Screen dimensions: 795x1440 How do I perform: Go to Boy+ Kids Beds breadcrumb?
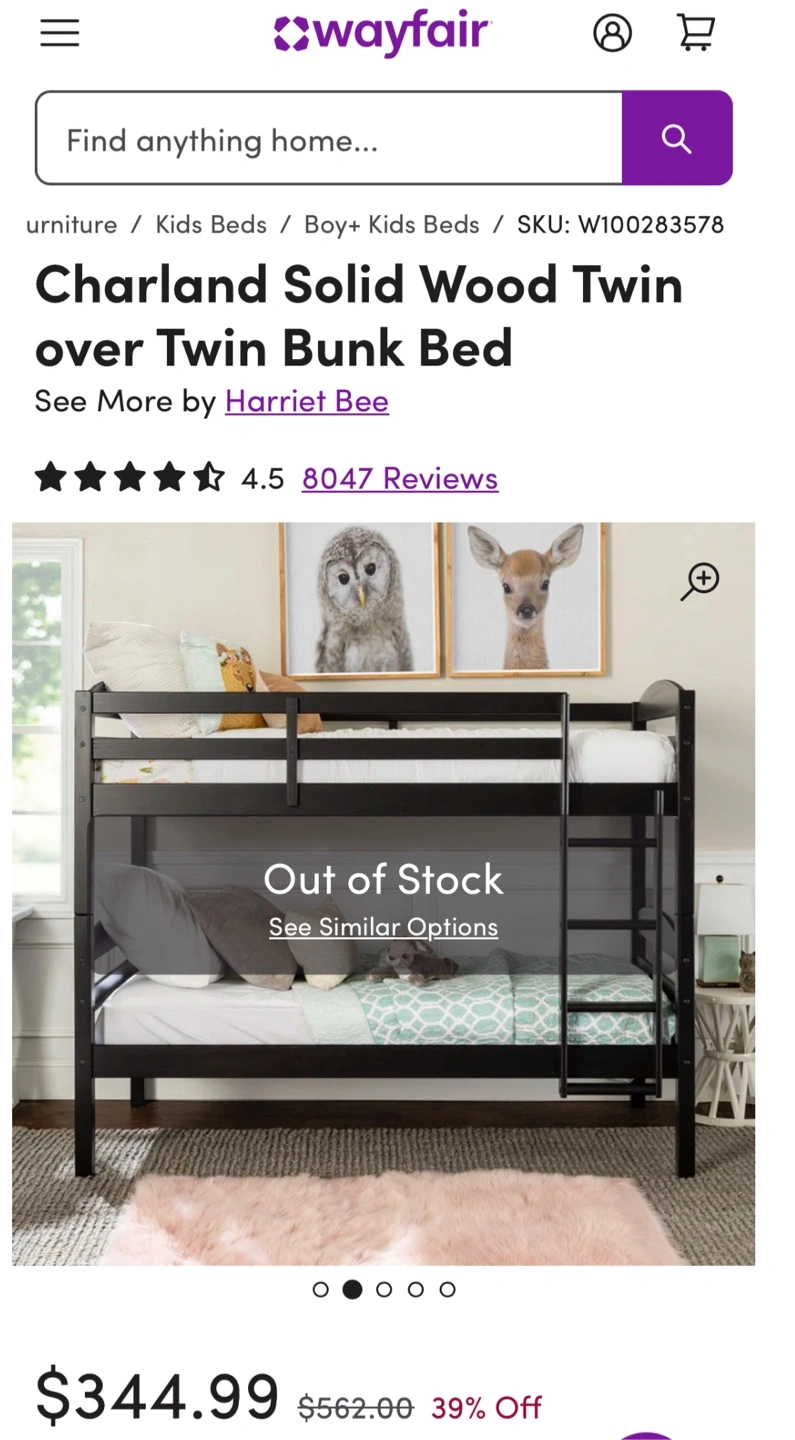pos(392,224)
